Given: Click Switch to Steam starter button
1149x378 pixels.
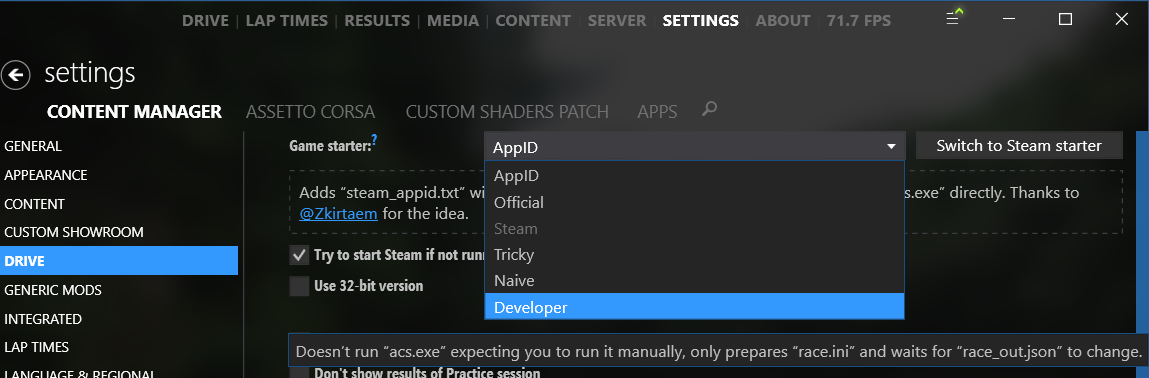Looking at the screenshot, I should 1019,146.
